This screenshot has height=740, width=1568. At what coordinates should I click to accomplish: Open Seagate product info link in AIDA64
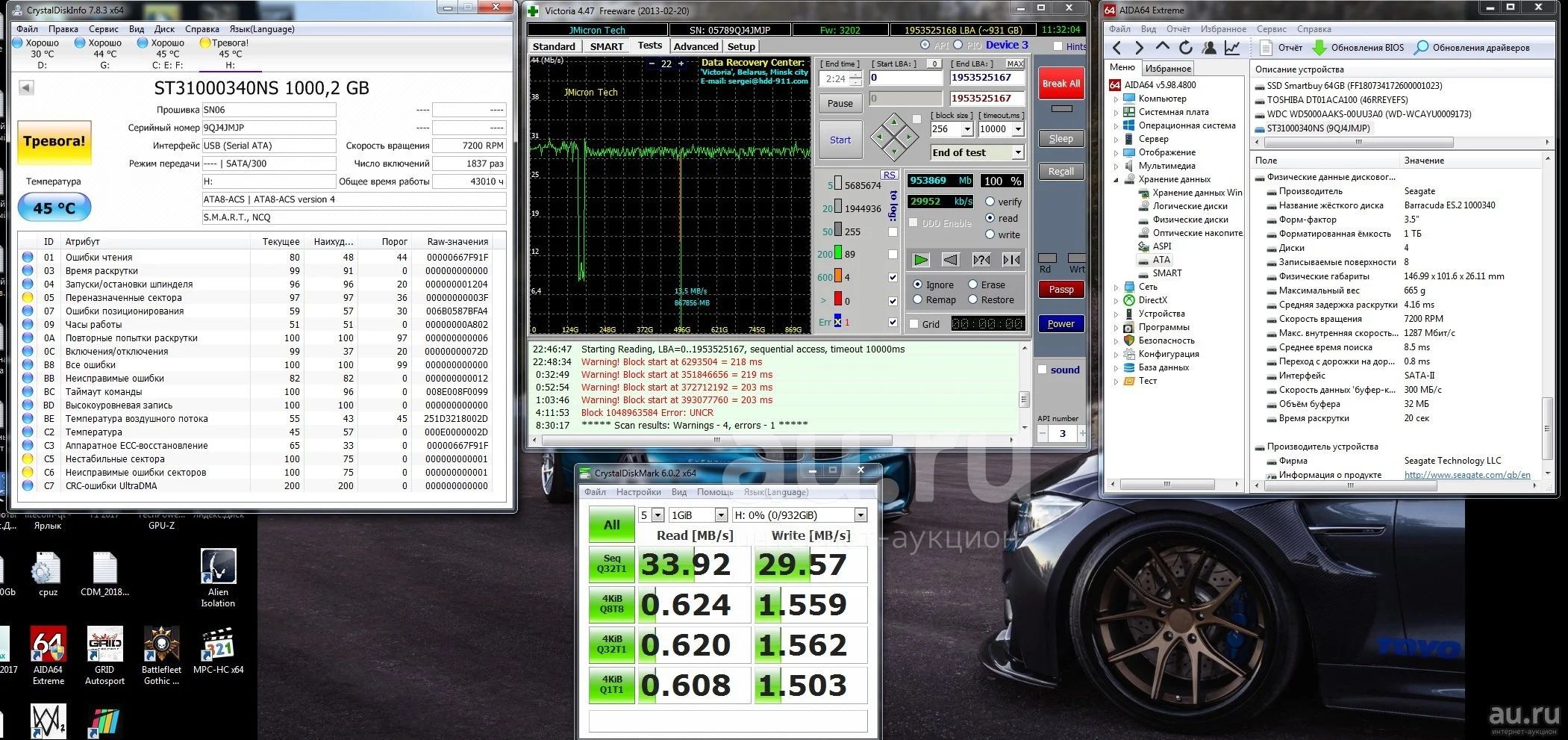[x=1467, y=474]
